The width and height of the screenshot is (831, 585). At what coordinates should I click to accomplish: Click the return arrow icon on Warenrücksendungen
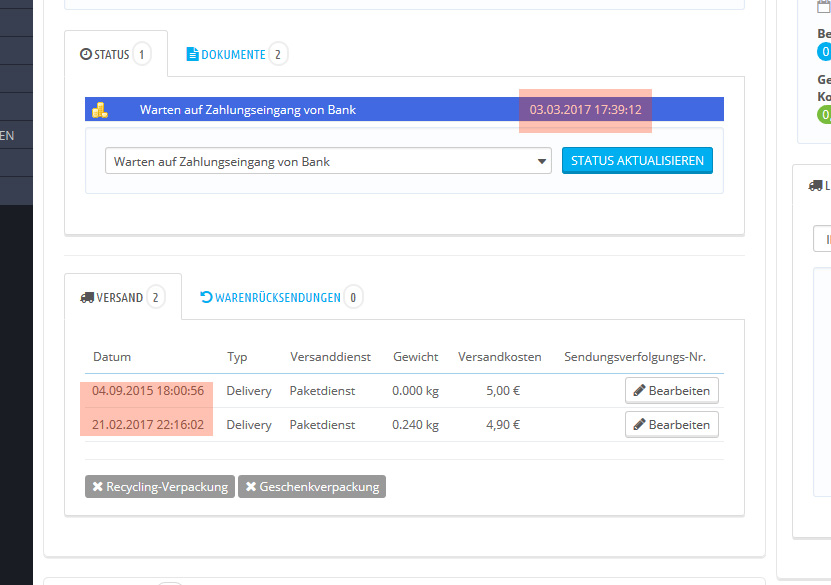point(206,297)
